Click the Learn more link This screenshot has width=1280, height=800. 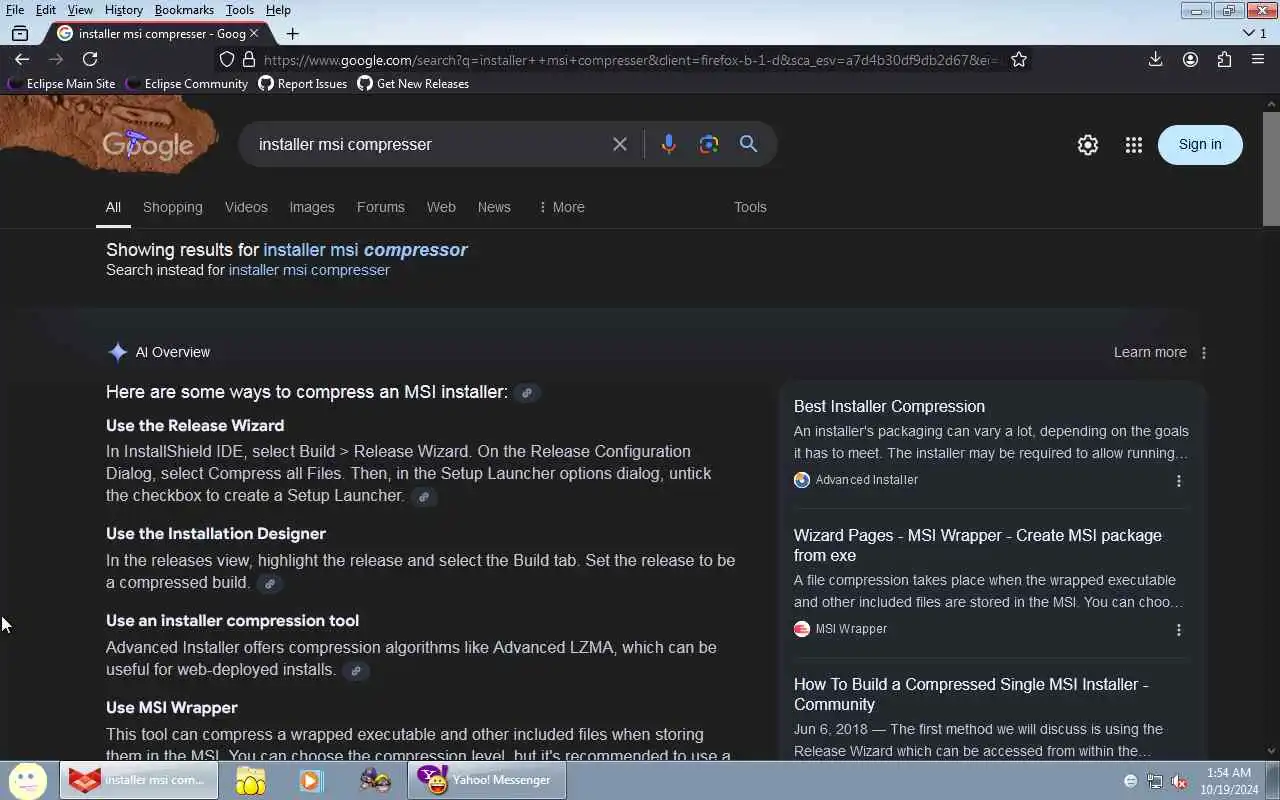1150,352
